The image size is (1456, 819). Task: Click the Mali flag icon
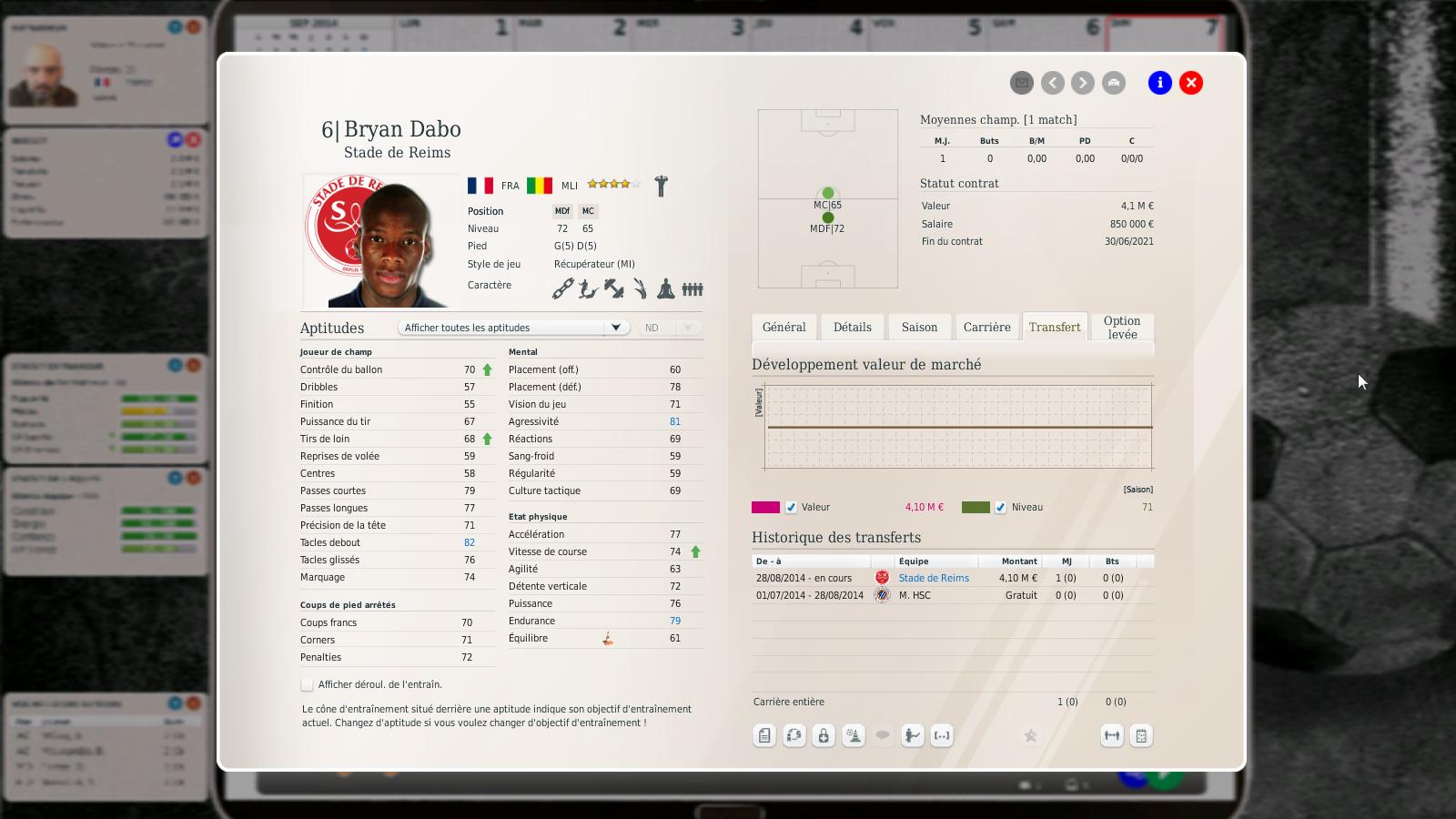tap(540, 186)
